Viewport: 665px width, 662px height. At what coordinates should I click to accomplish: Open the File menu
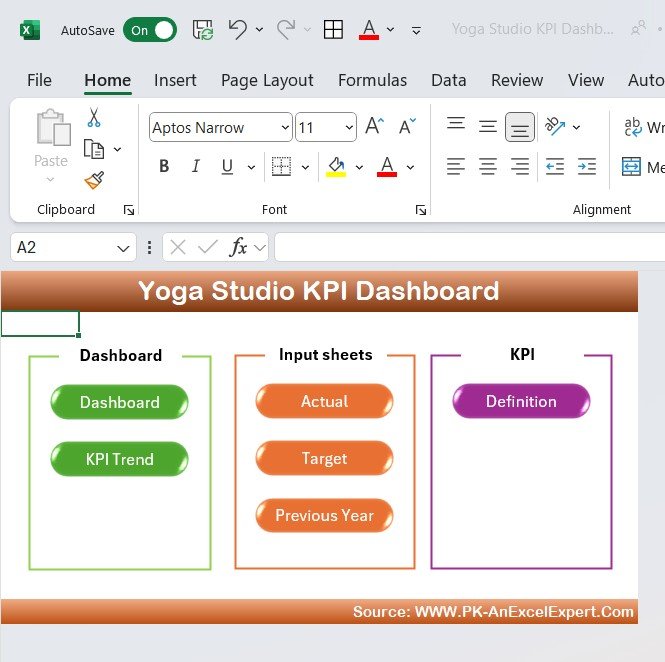pyautogui.click(x=39, y=80)
